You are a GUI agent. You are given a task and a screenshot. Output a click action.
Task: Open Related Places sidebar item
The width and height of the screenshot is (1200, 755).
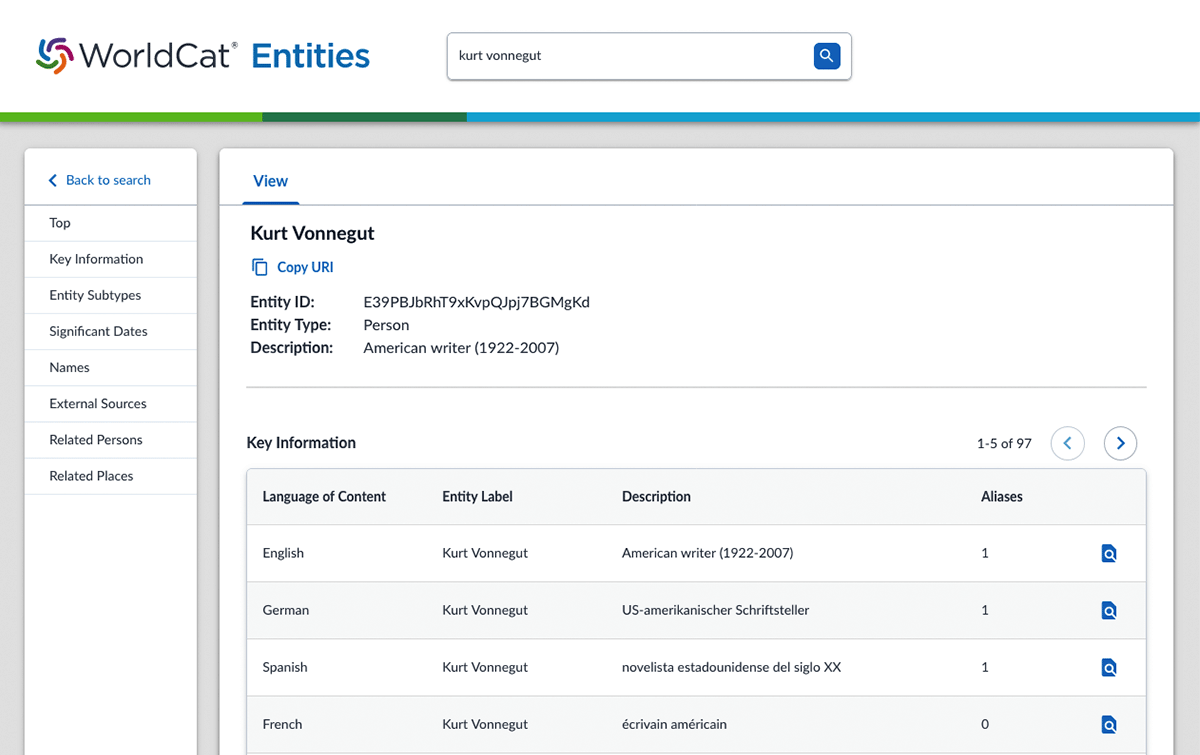[91, 476]
